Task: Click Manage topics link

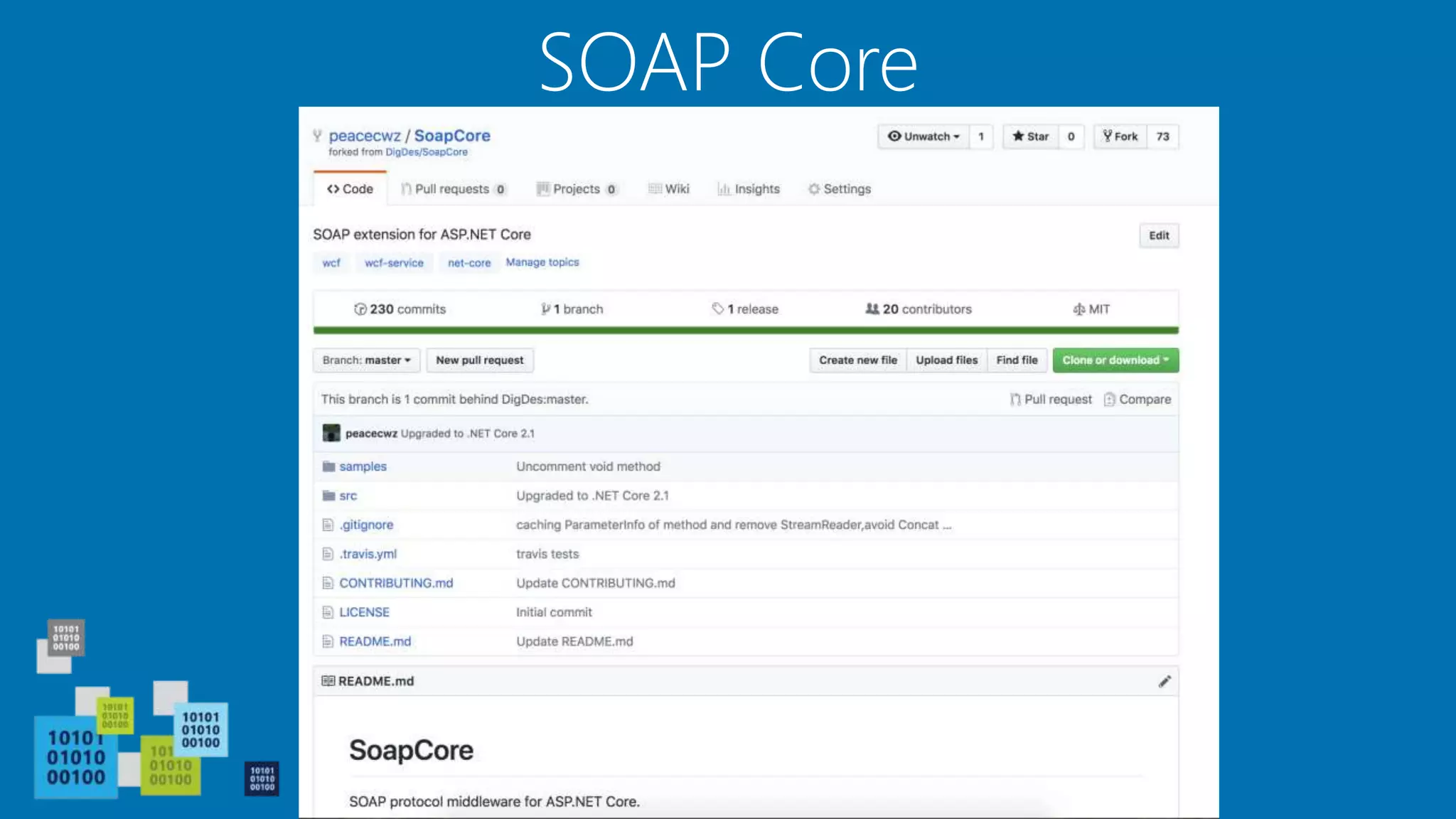Action: [542, 262]
